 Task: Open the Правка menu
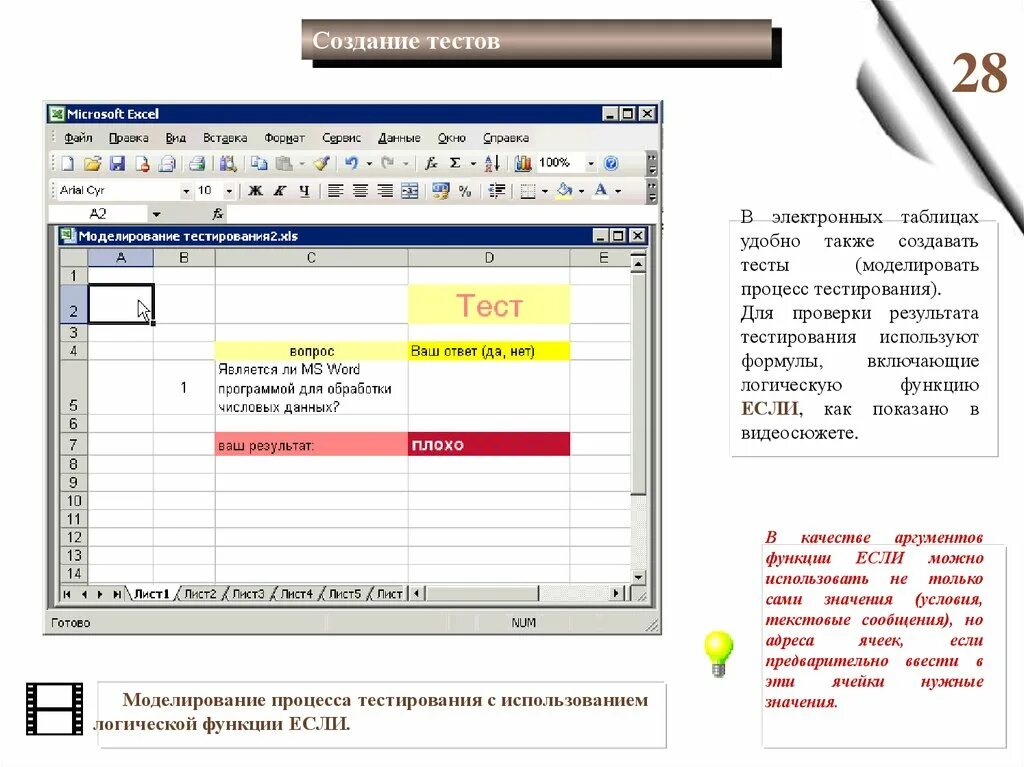(x=129, y=138)
